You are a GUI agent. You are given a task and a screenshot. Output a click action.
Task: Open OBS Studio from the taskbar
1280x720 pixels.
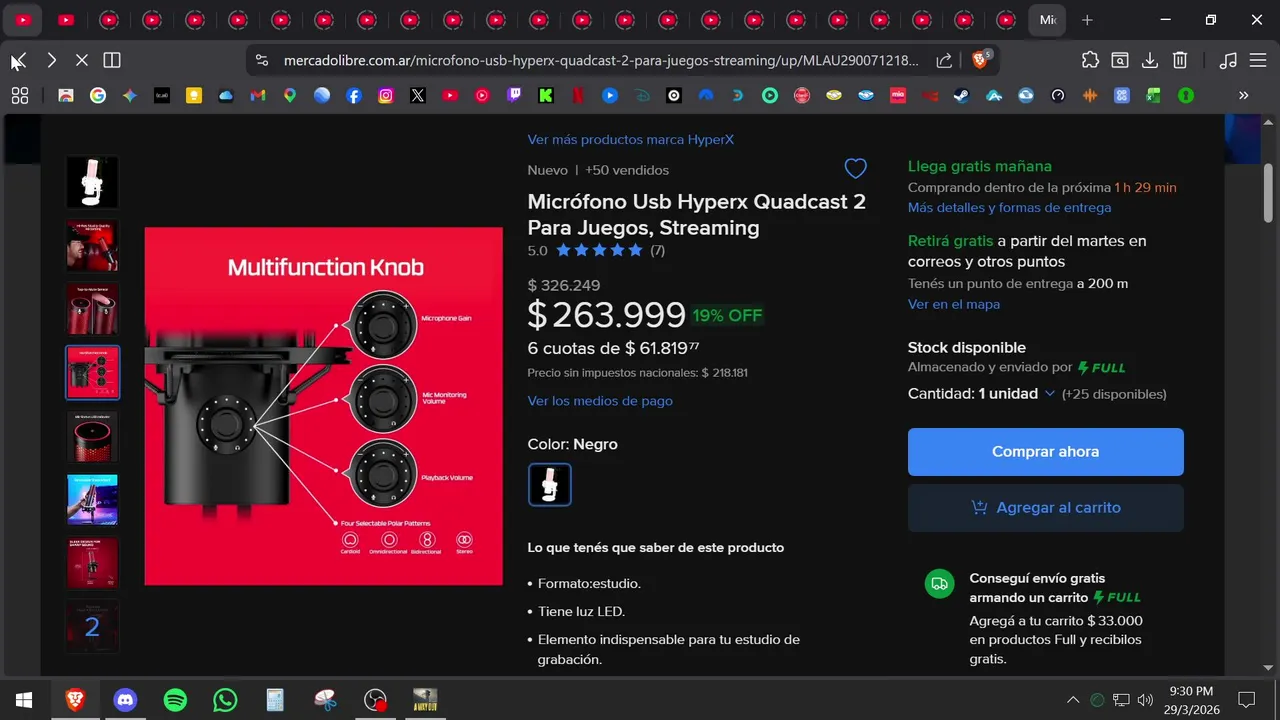coord(375,700)
